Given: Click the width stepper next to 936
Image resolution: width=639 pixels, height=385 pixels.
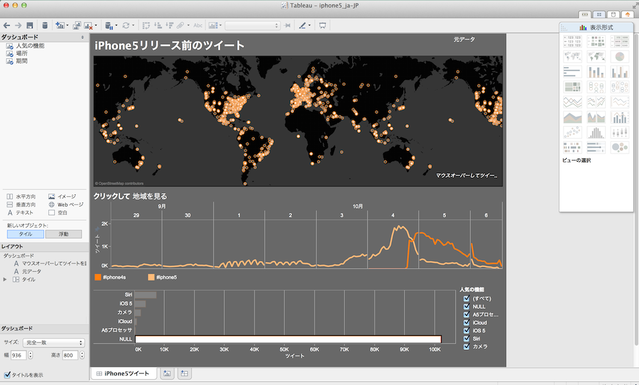Looking at the screenshot, I should click(x=30, y=355).
